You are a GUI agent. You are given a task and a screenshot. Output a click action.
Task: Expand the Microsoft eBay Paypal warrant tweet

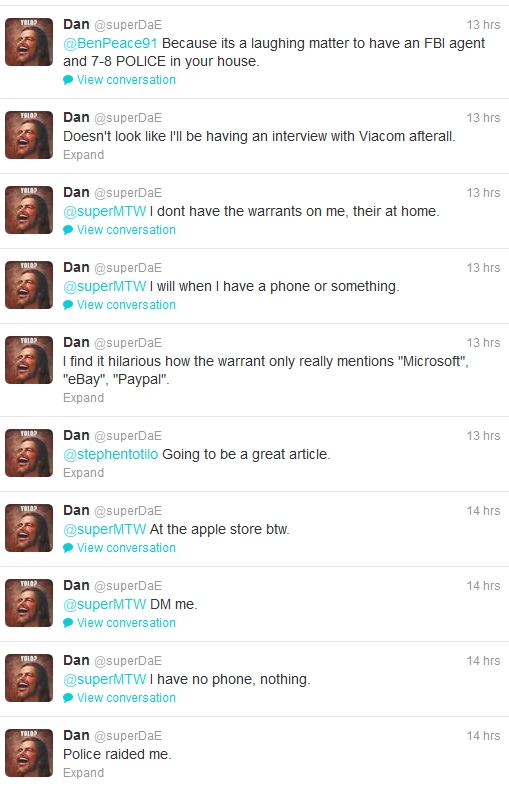click(83, 398)
